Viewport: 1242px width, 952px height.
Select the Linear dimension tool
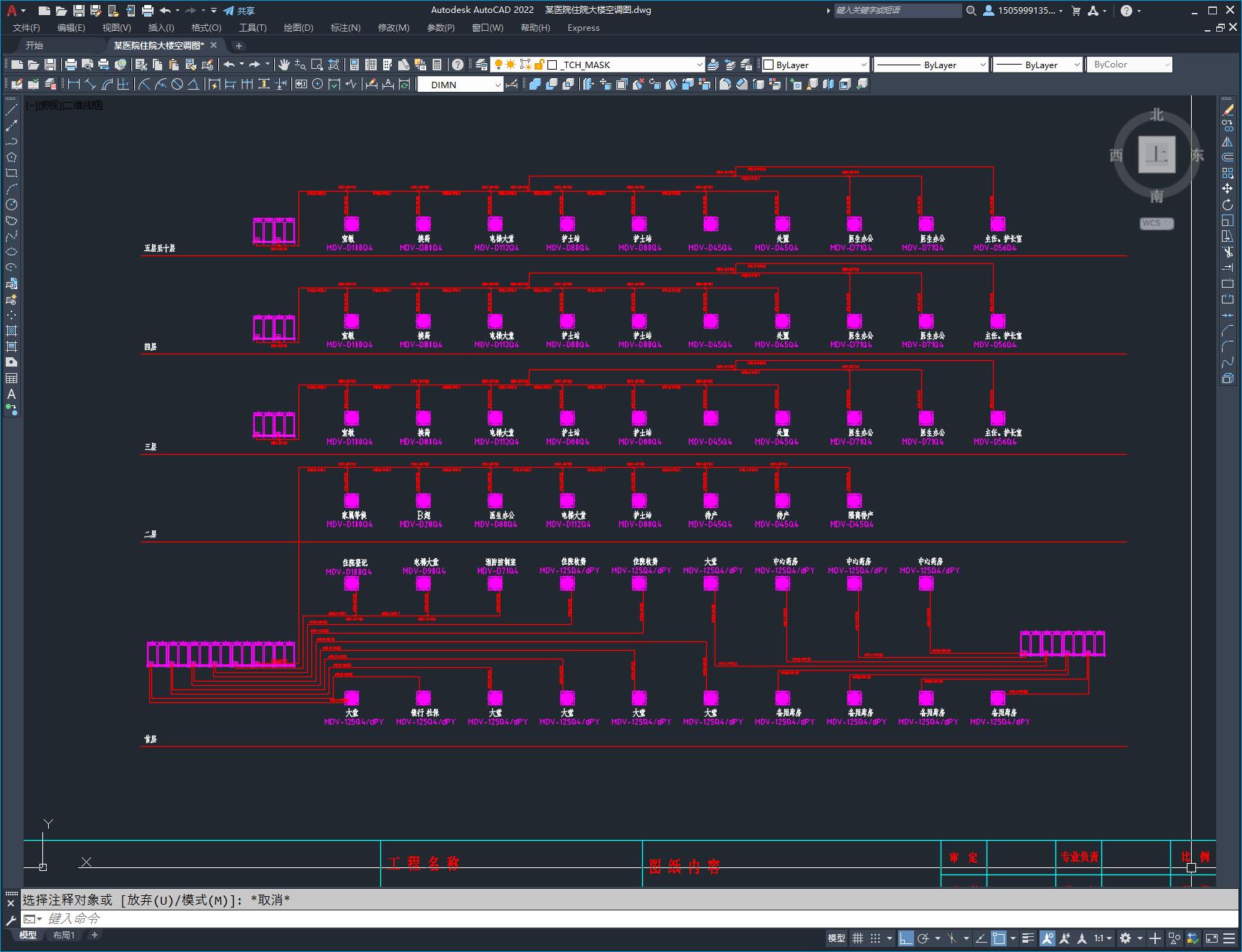click(x=73, y=84)
